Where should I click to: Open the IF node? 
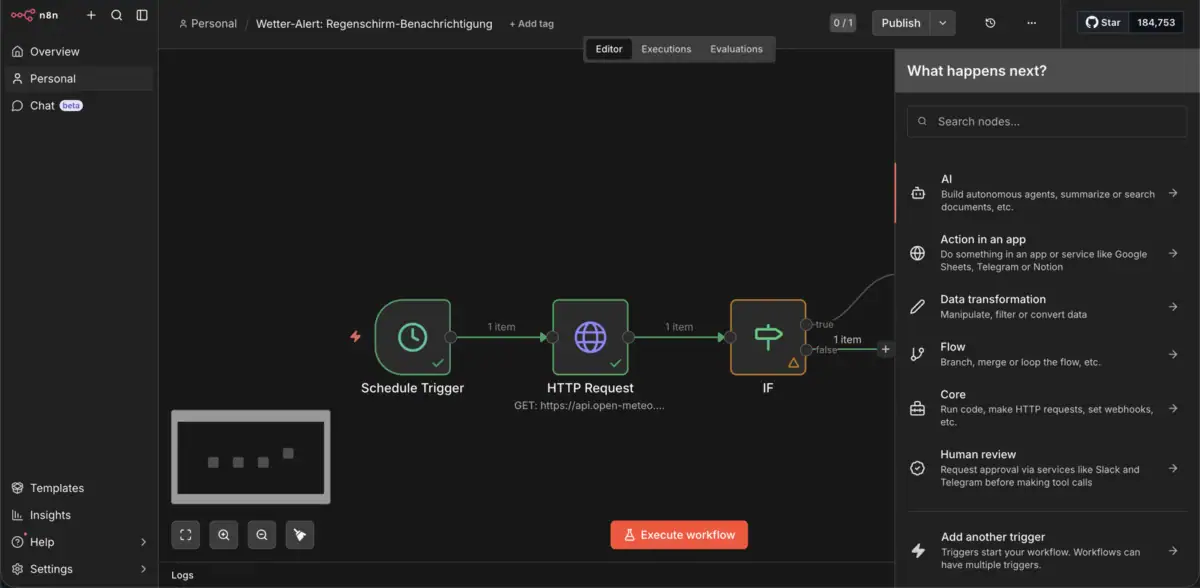(x=767, y=337)
